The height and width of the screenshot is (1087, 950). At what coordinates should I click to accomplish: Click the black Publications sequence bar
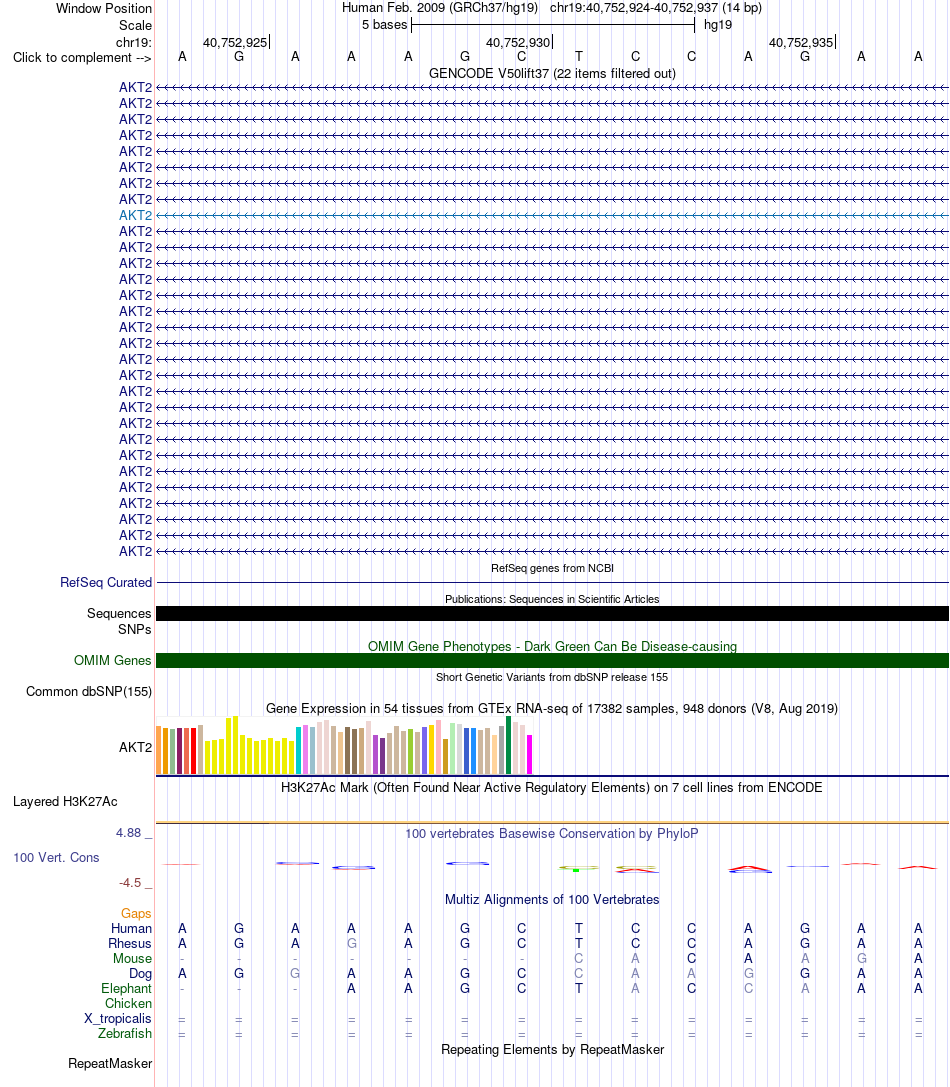(x=552, y=614)
